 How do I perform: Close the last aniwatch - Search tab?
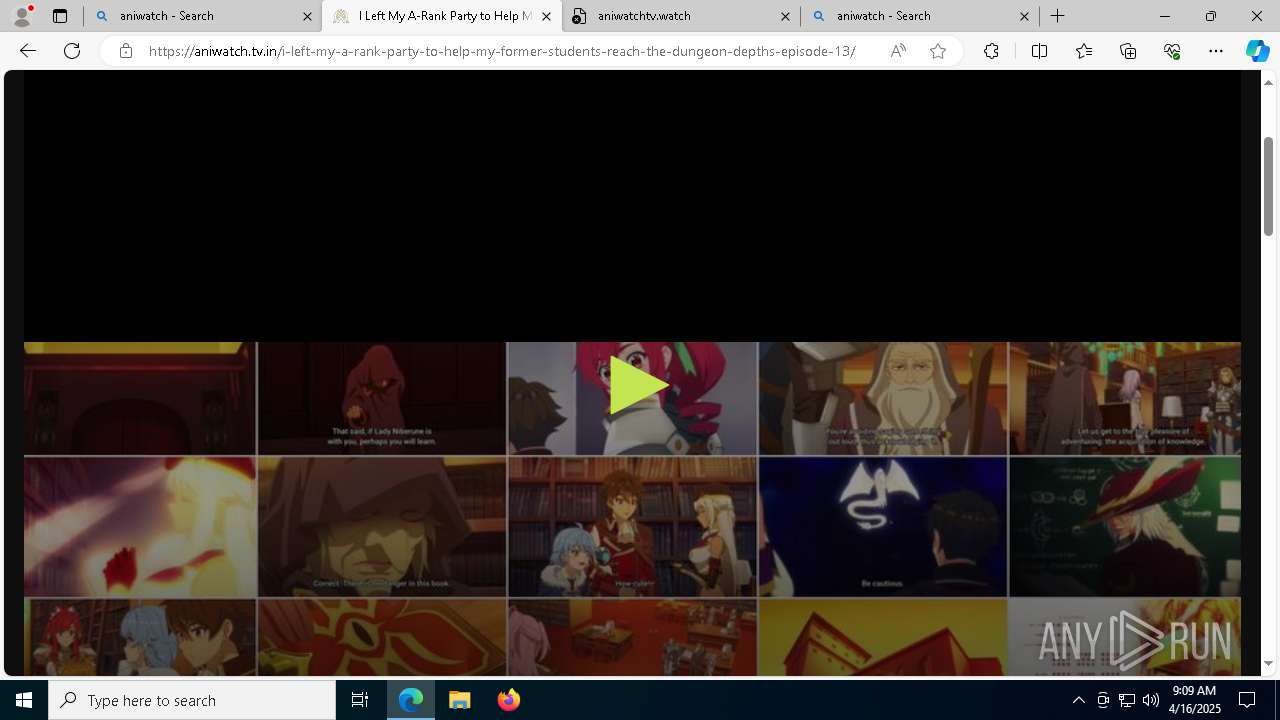click(x=1024, y=16)
